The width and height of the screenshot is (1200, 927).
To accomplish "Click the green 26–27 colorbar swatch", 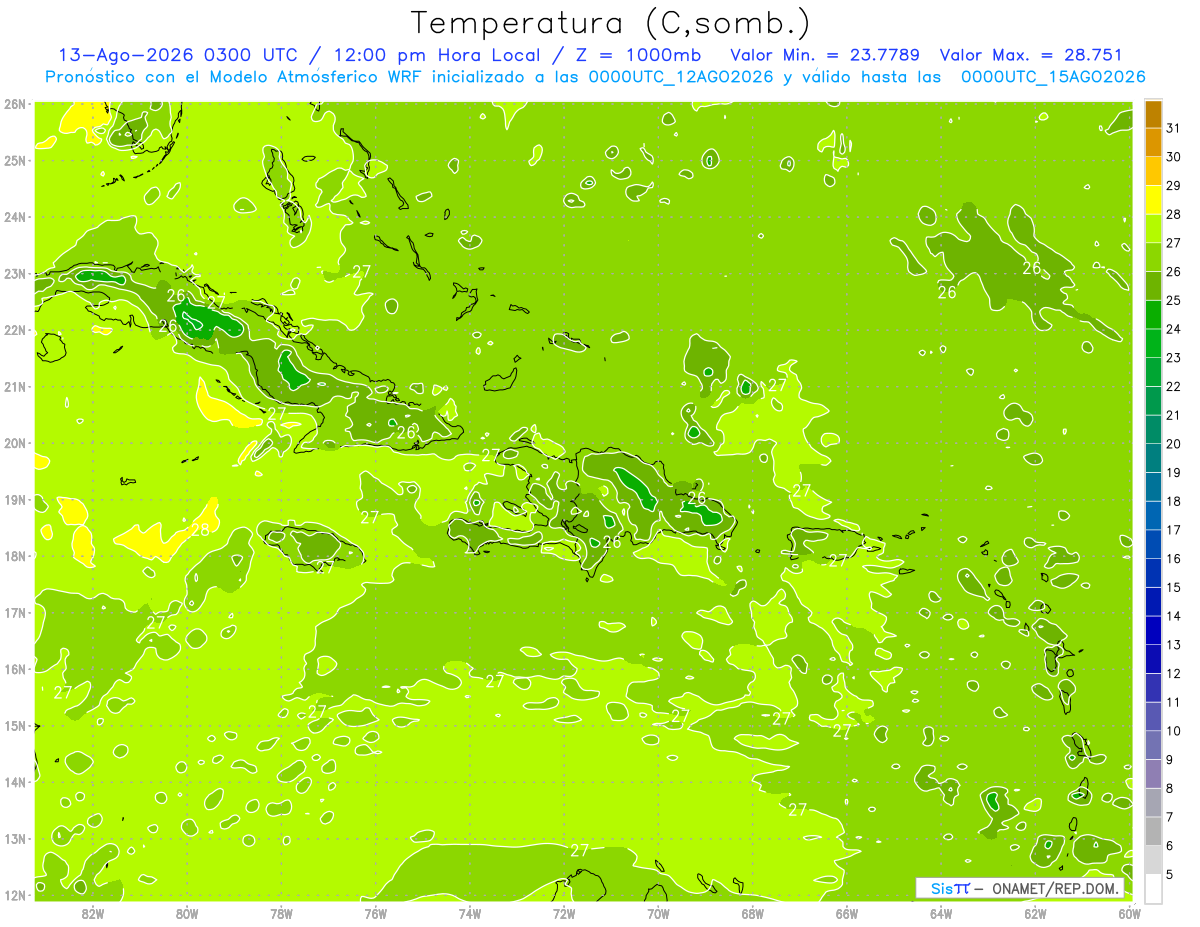I will tap(1153, 257).
